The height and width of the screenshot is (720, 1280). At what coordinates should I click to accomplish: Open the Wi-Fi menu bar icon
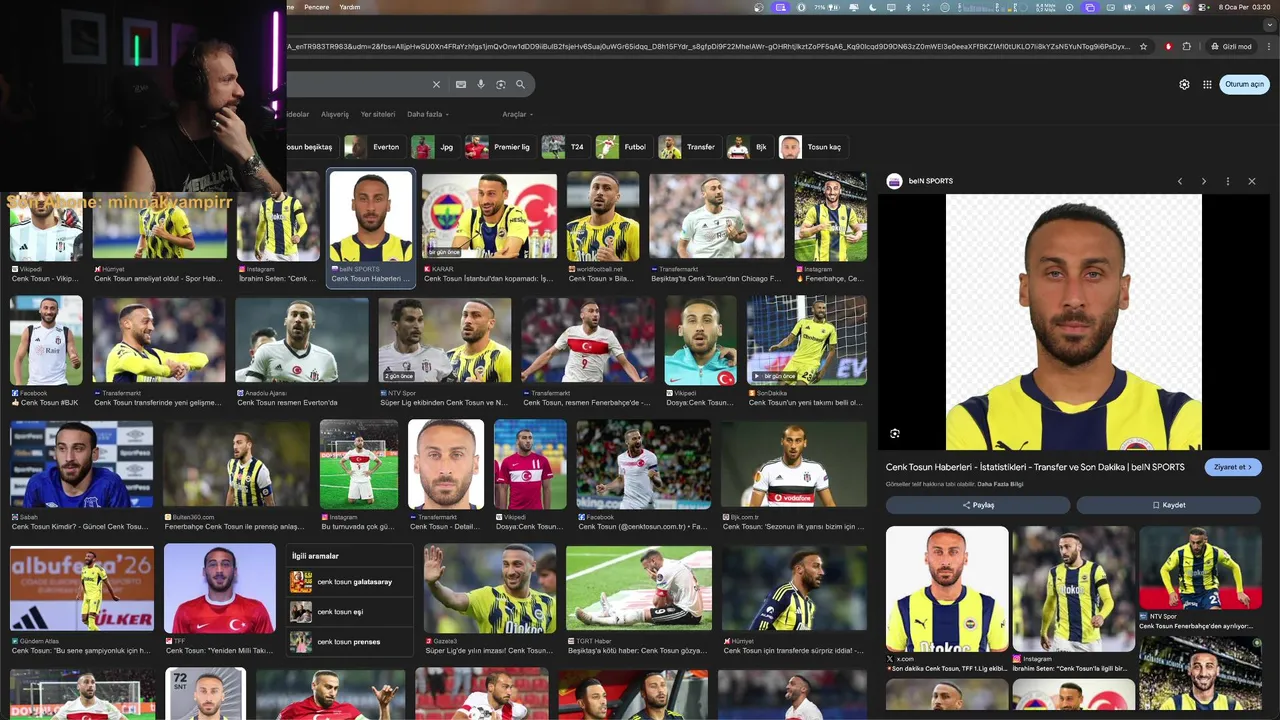click(1168, 7)
